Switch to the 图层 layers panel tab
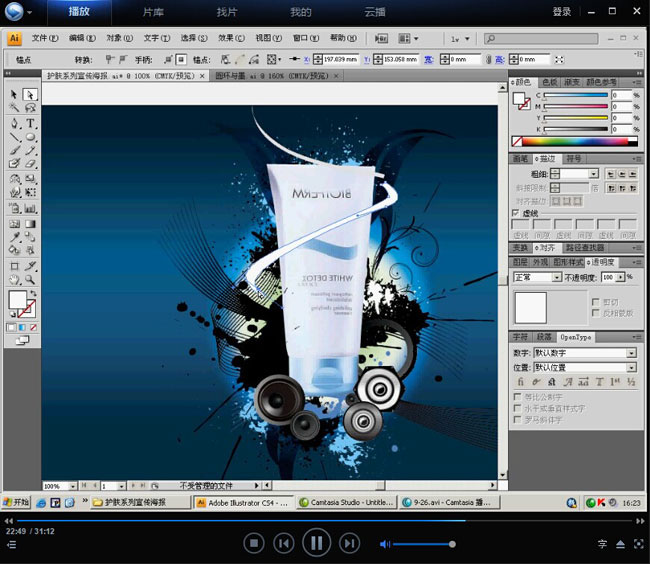The height and width of the screenshot is (564, 650). click(520, 262)
